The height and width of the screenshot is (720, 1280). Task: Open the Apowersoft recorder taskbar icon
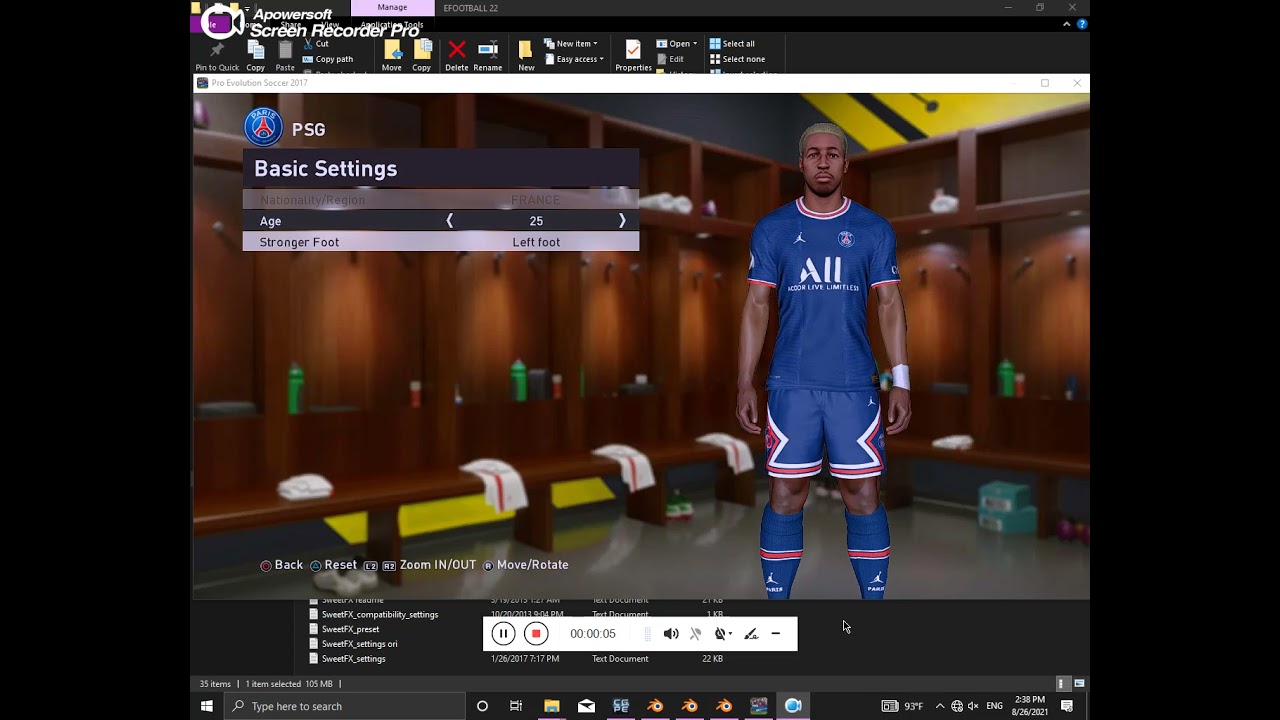793,706
